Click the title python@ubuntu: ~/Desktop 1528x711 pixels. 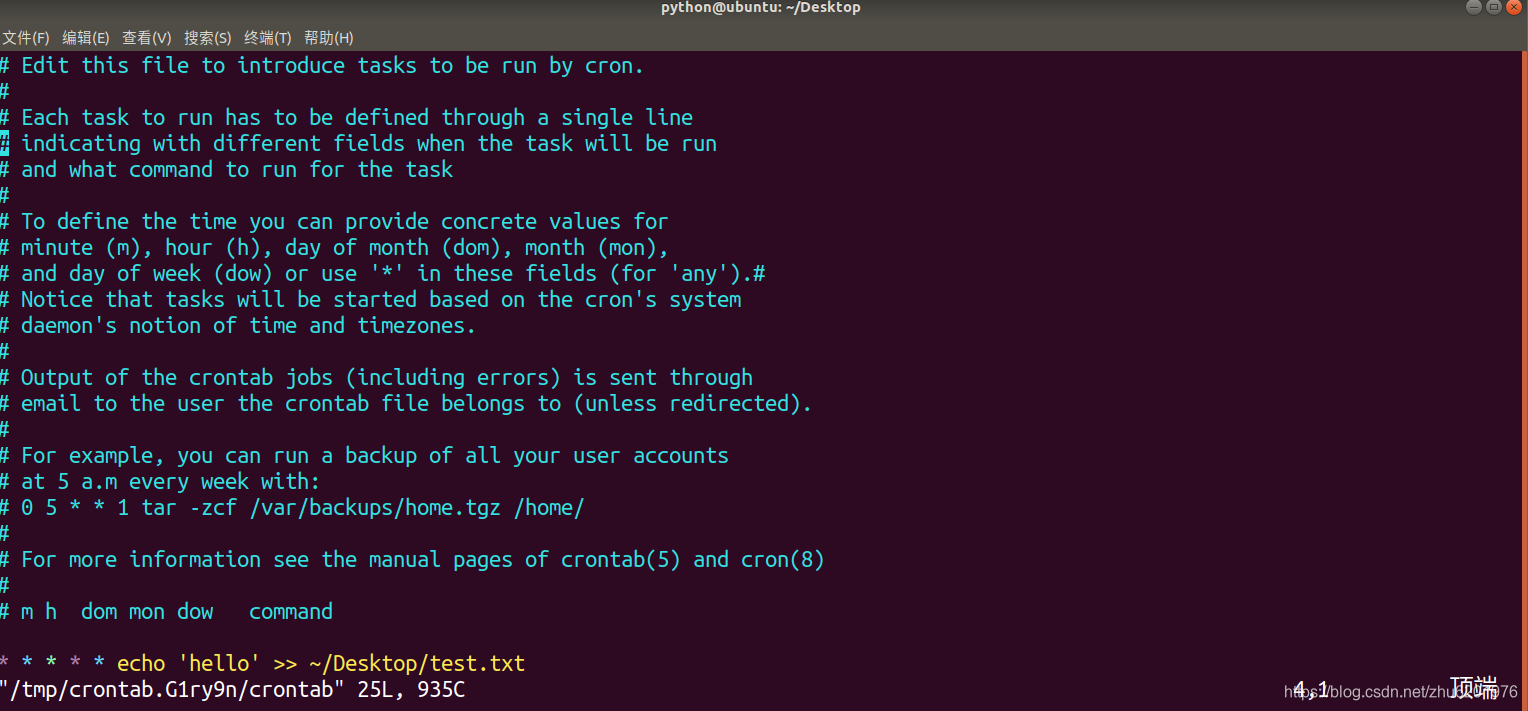(760, 7)
